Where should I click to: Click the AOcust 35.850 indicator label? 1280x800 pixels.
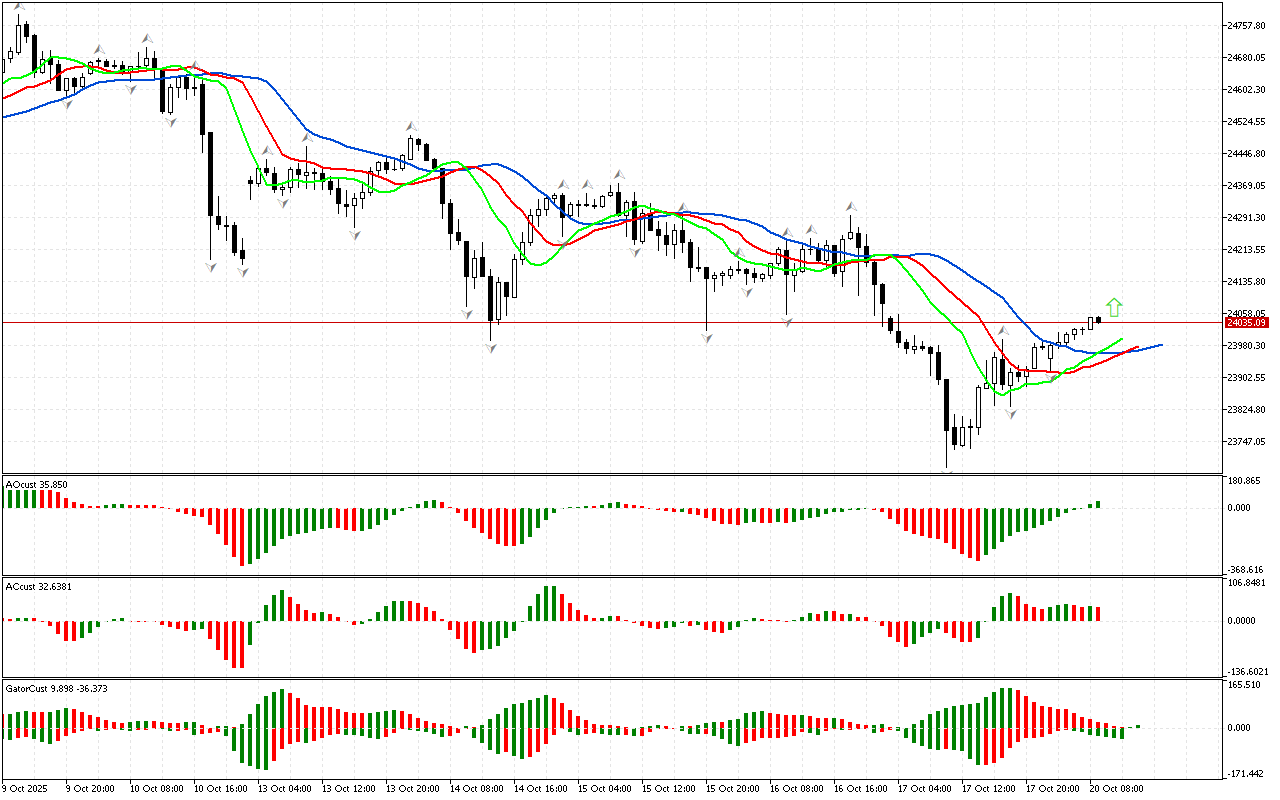37,485
